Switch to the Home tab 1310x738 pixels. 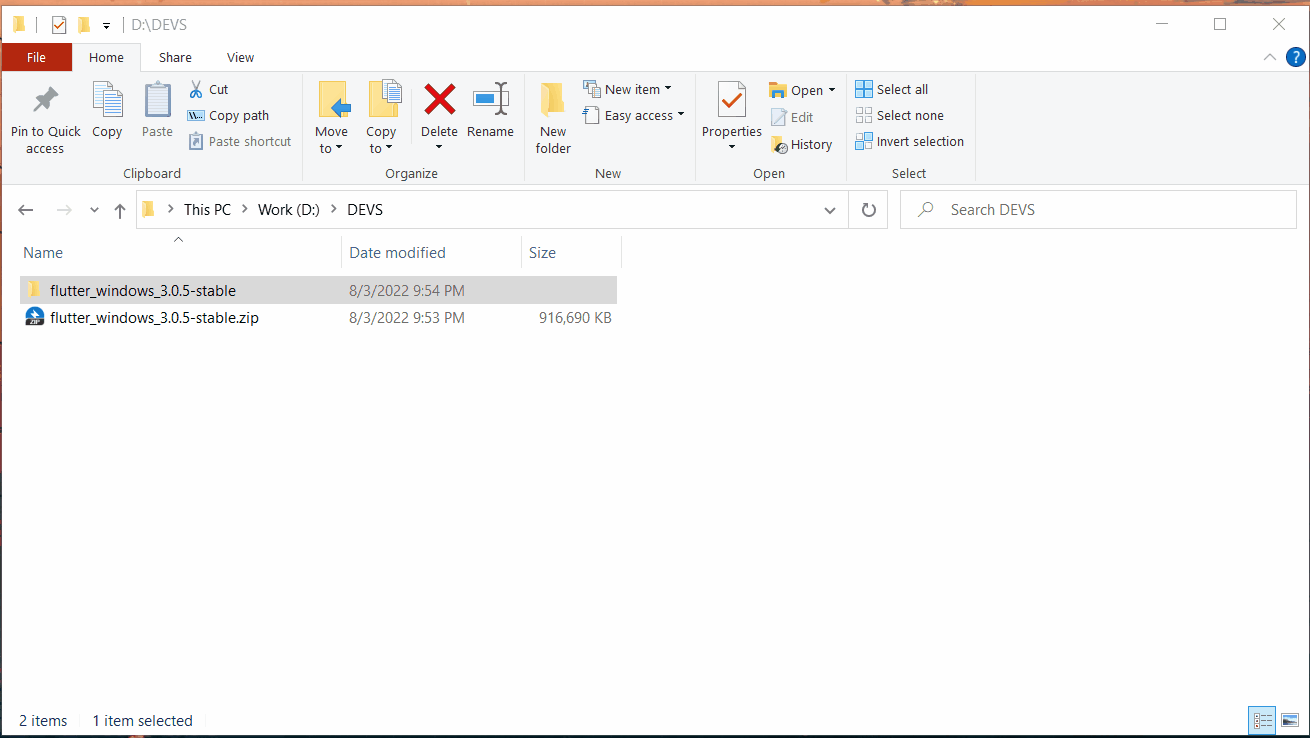click(x=106, y=57)
